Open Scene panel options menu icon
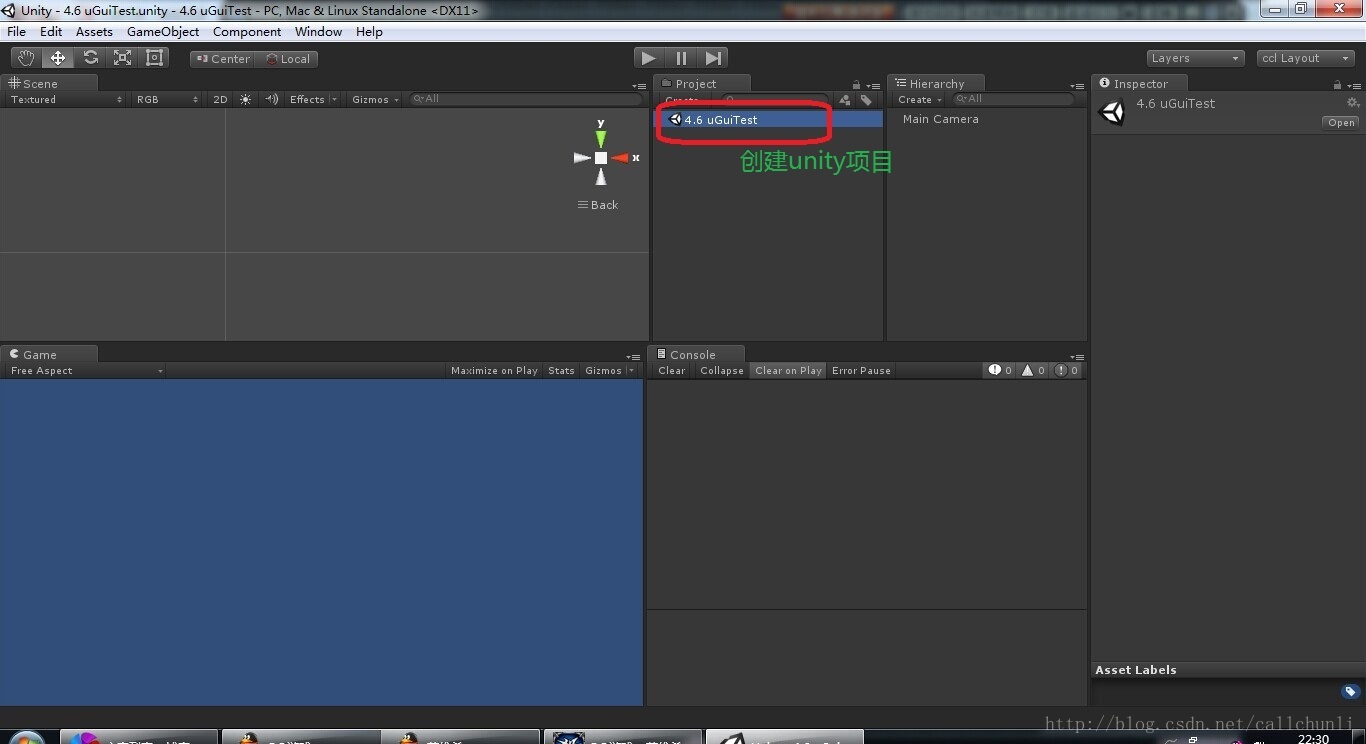The width and height of the screenshot is (1366, 744). [x=639, y=86]
